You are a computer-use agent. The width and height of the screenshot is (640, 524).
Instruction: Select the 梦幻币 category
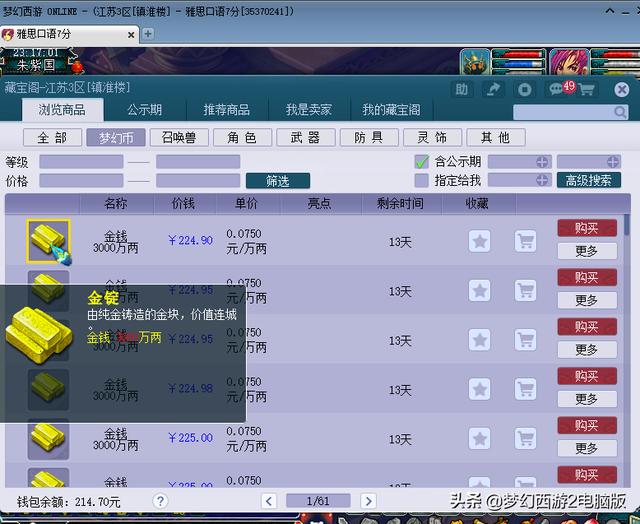[116, 138]
